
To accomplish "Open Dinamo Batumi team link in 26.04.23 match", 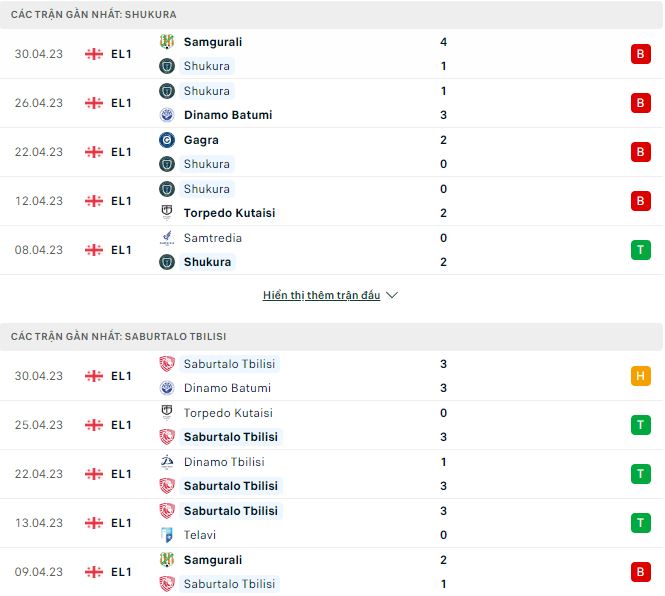I will [228, 115].
